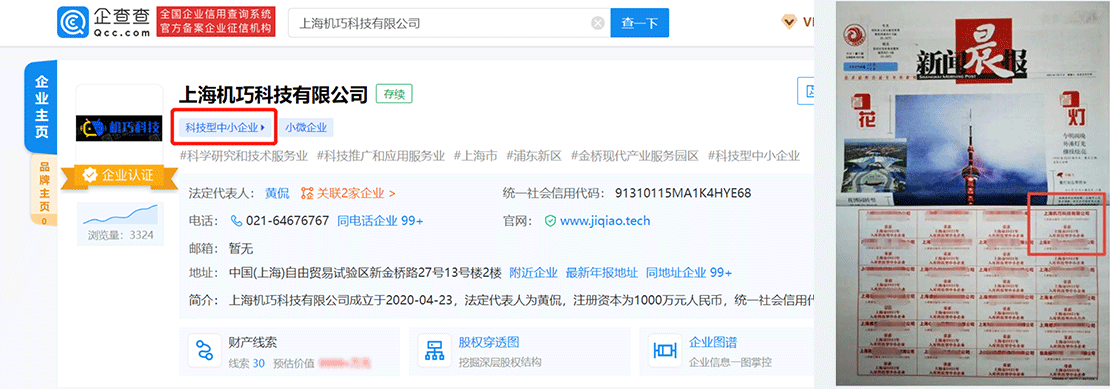Open the 股权穿透图 link
1110x389 pixels.
[489, 342]
